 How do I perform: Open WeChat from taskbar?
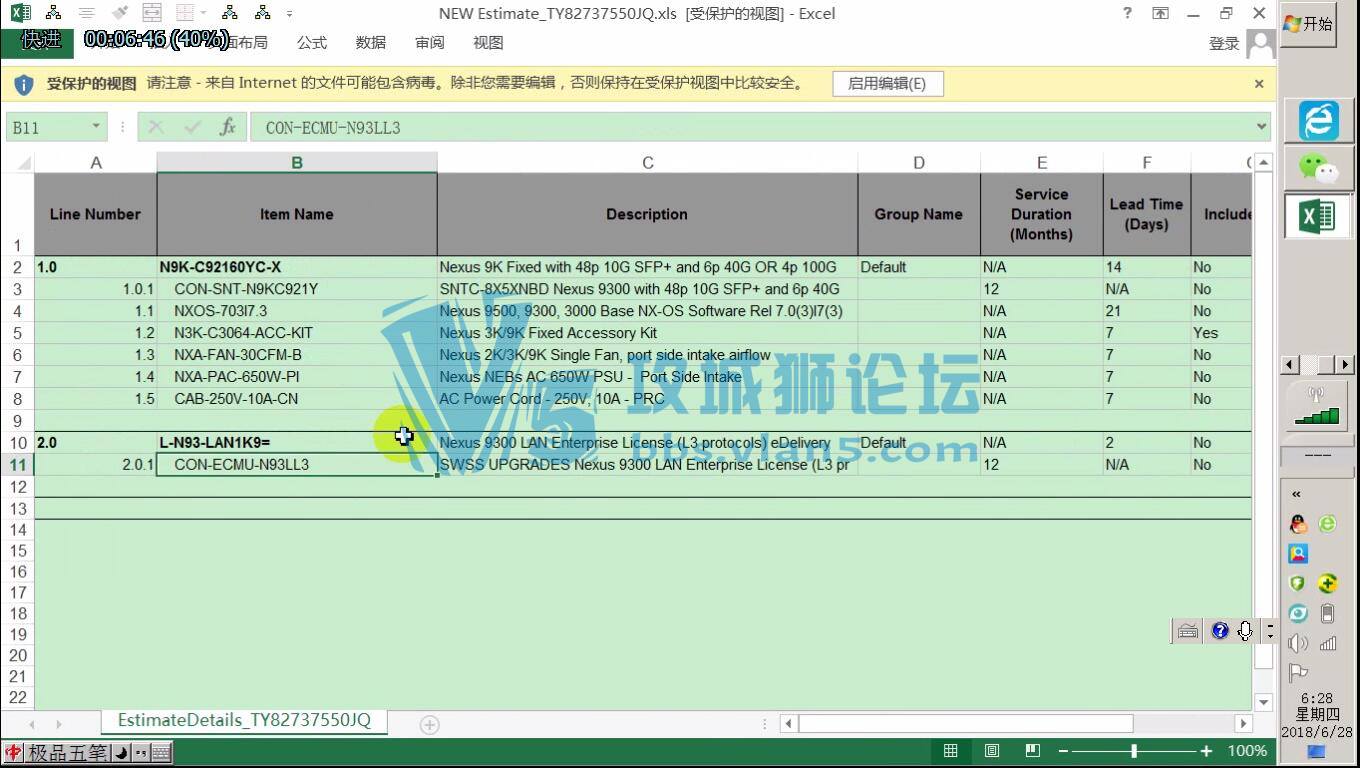(x=1318, y=167)
